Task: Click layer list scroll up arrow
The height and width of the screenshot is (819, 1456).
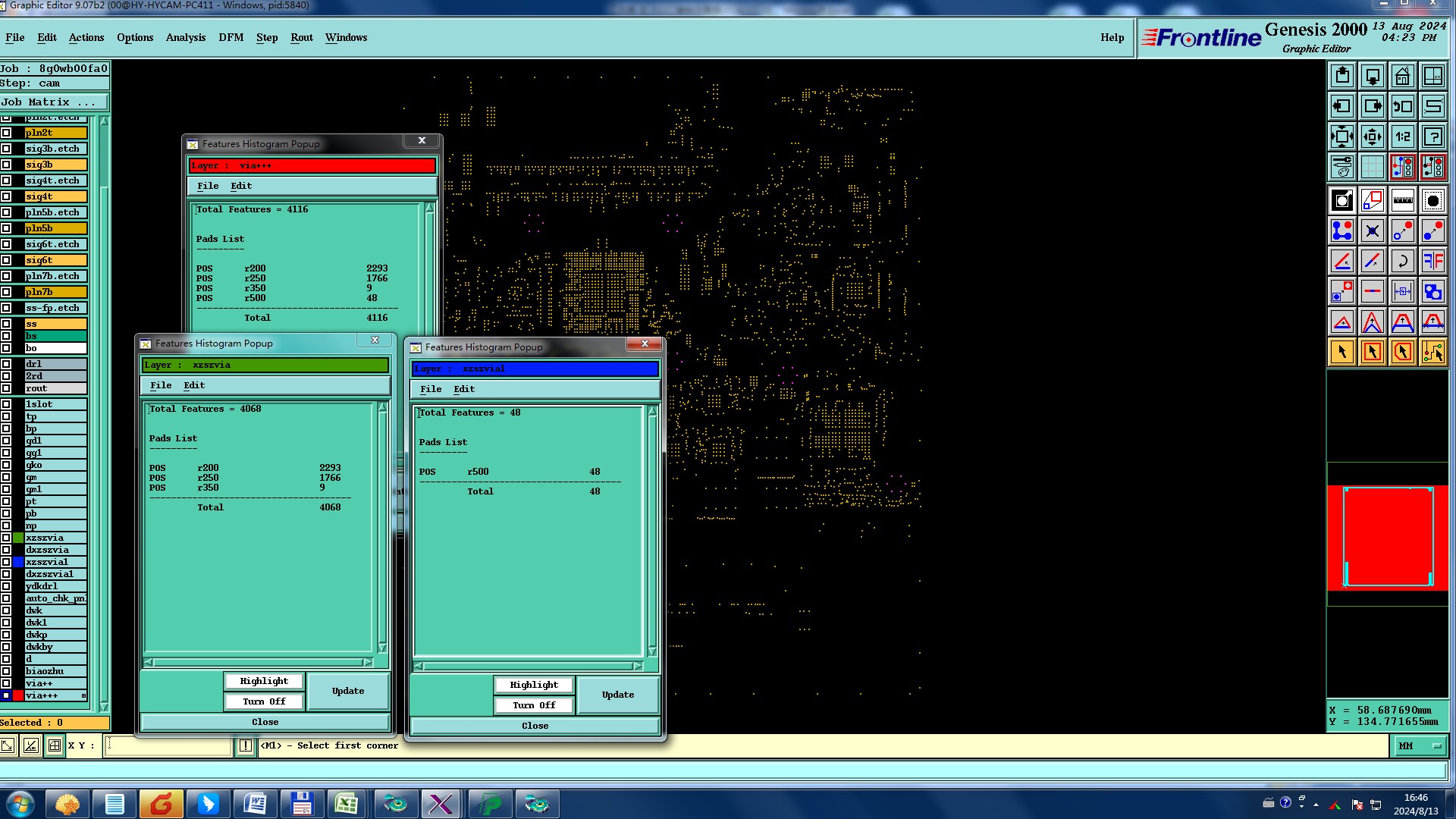Action: click(x=104, y=121)
